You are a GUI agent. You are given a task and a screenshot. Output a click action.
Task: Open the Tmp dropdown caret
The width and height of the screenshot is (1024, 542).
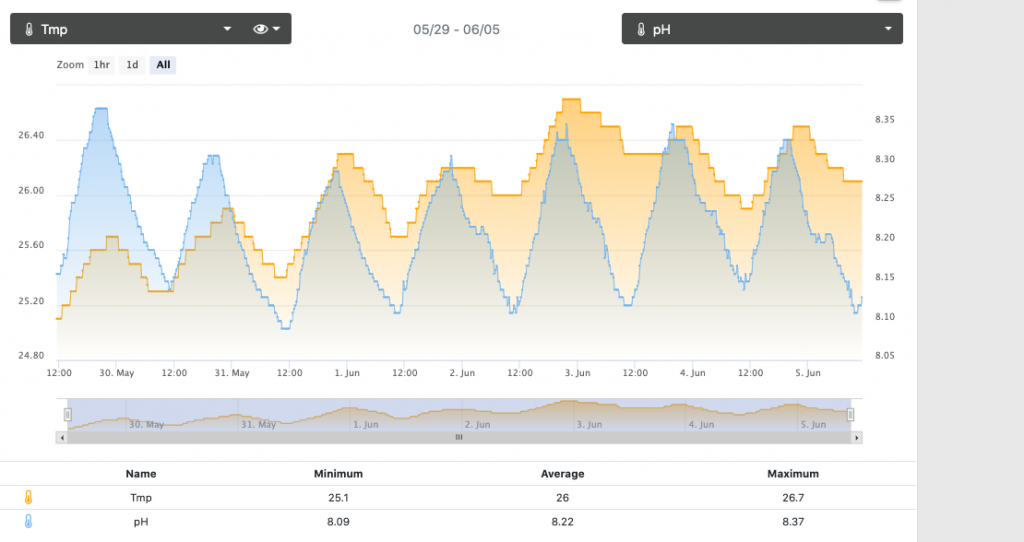coord(228,29)
